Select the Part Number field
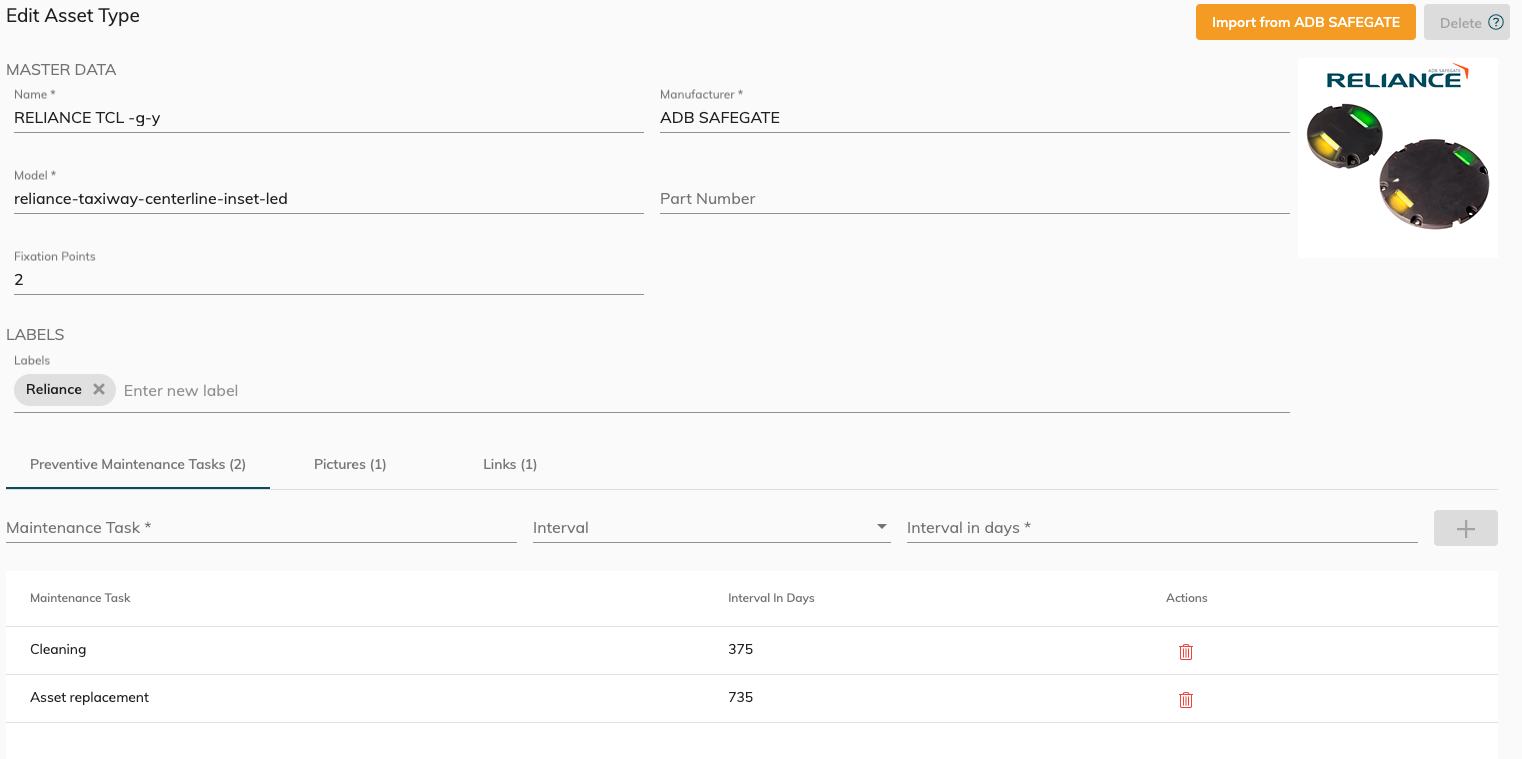The width and height of the screenshot is (1522, 759). [974, 199]
